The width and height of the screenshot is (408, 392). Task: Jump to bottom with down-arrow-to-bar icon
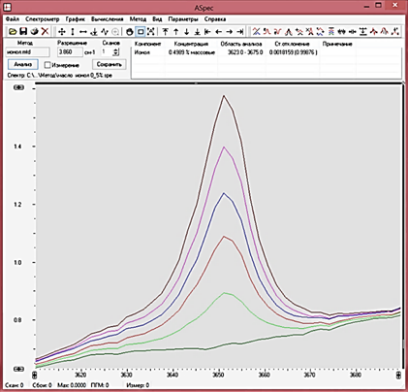(197, 32)
